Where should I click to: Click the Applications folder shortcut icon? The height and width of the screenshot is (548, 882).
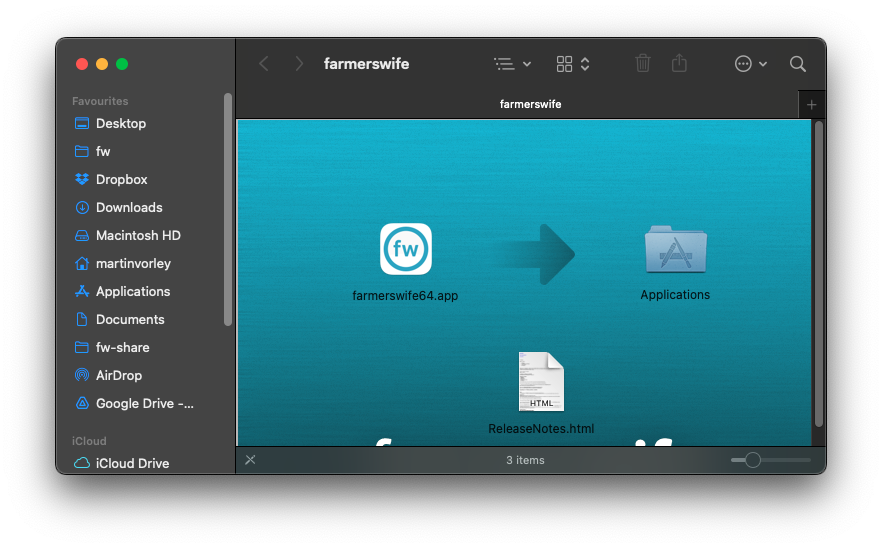click(x=676, y=250)
